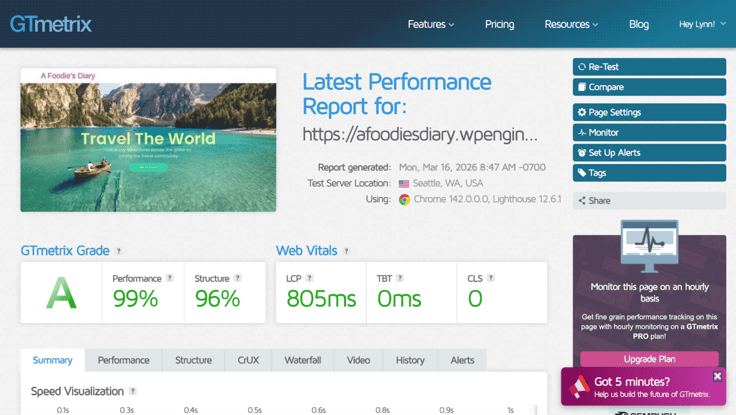
Task: Click the Monitor button
Action: click(x=649, y=132)
